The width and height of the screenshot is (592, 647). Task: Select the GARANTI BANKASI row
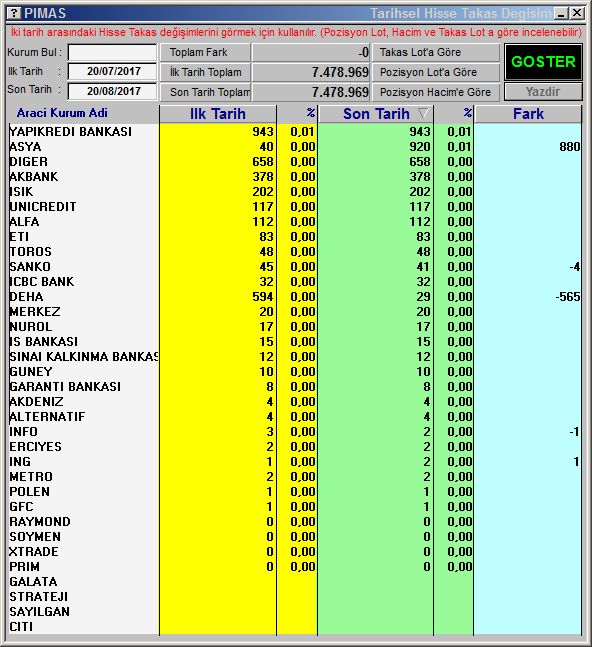pyautogui.click(x=295, y=387)
